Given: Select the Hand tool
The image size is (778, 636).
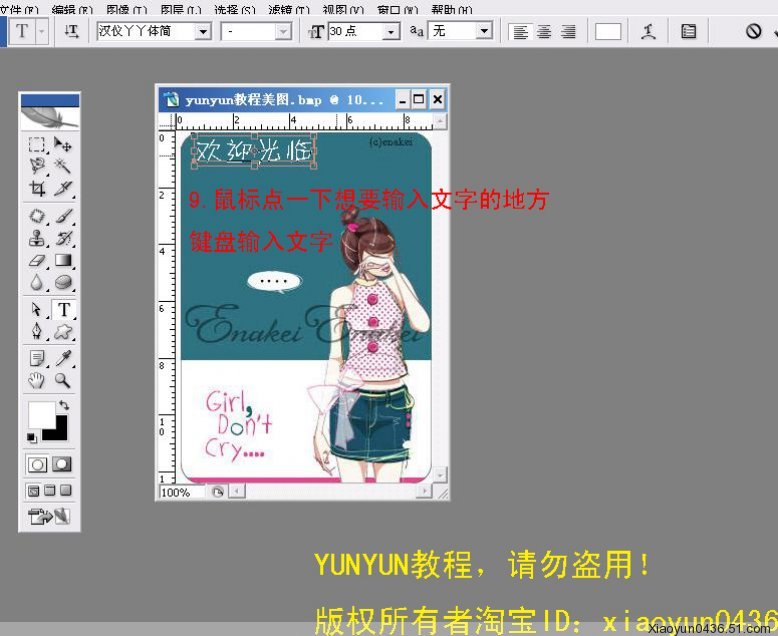Looking at the screenshot, I should pyautogui.click(x=37, y=381).
